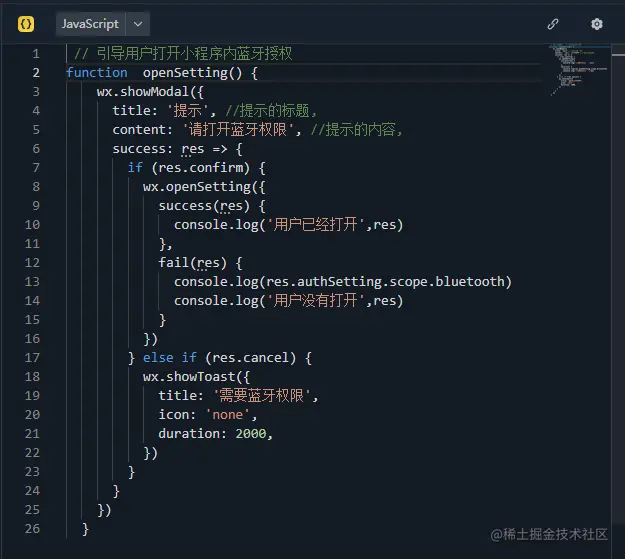Viewport: 625px width, 559px height.
Task: Click the string '需要蓝牙权限' on line 19
Action: pyautogui.click(x=261, y=396)
